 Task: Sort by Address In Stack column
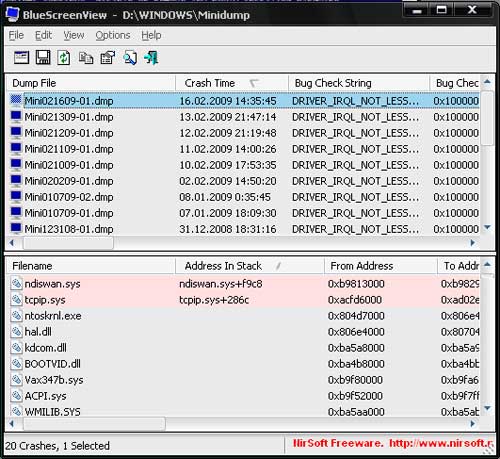[250, 266]
